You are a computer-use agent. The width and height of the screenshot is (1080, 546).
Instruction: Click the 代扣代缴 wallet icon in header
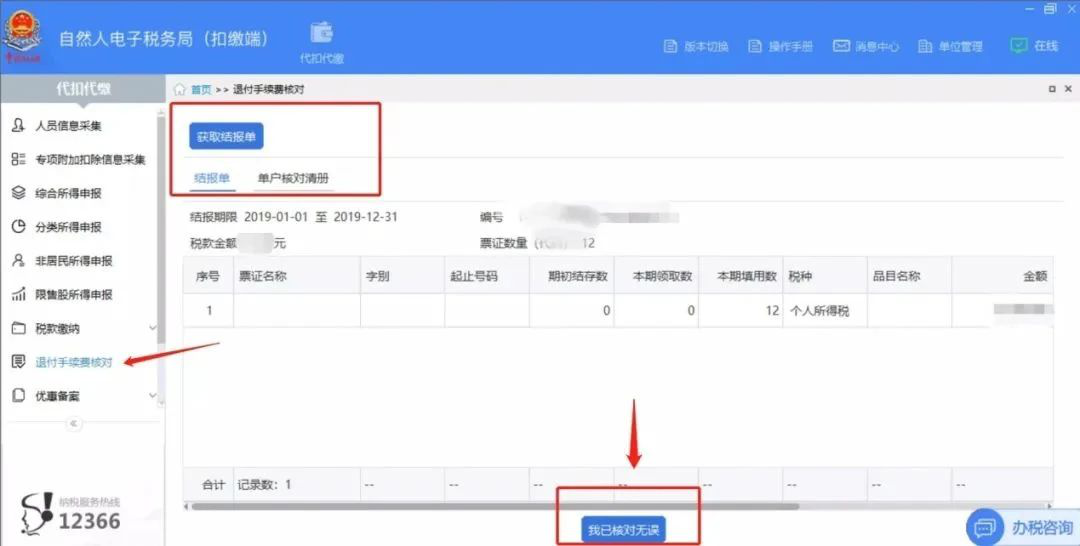click(322, 33)
